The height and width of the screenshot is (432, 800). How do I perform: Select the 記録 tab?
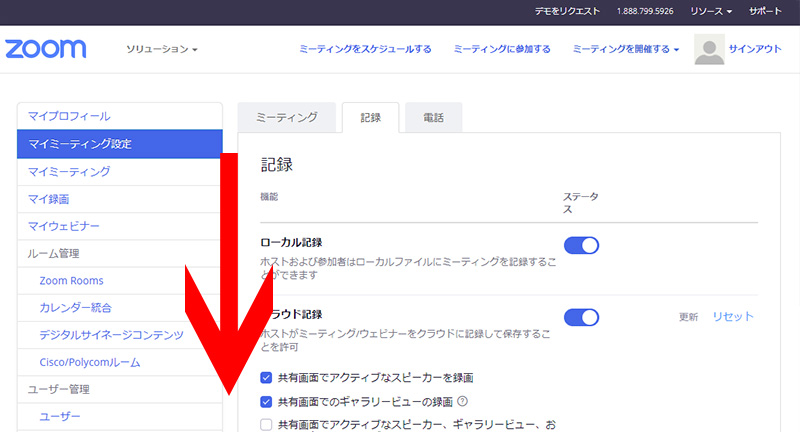371,118
